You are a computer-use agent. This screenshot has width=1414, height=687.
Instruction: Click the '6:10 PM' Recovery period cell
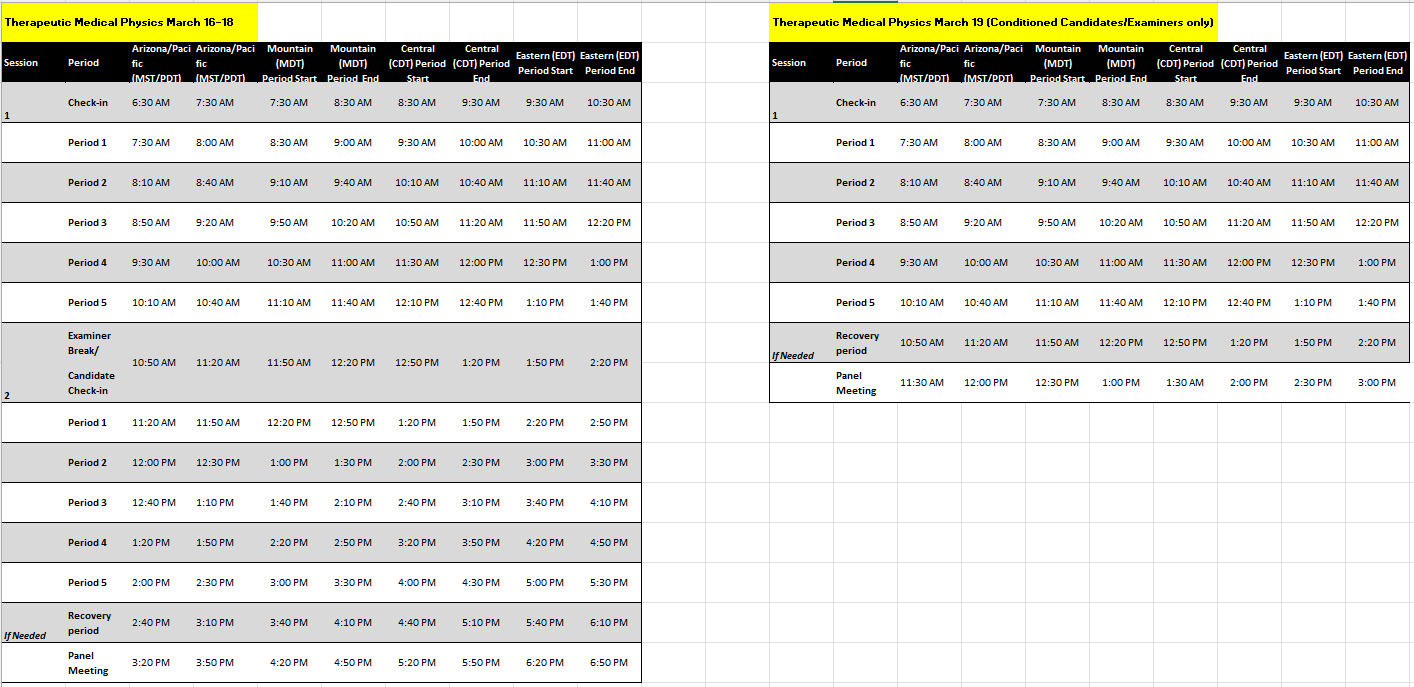[x=609, y=623]
